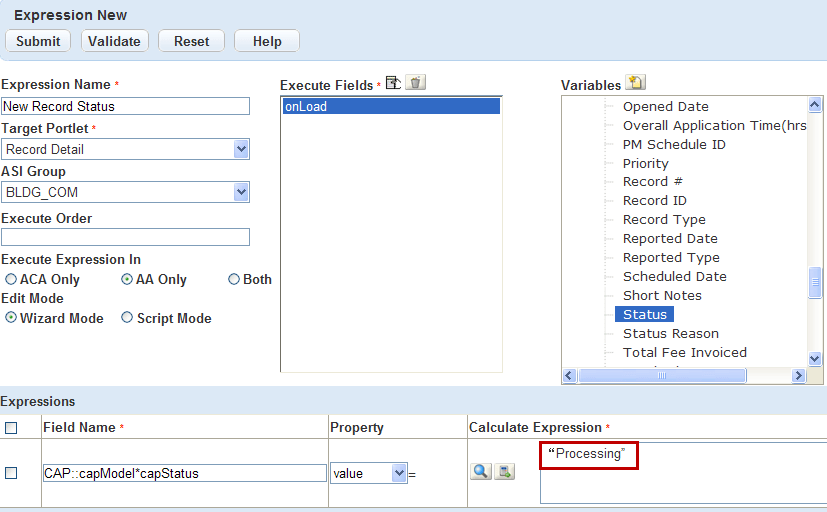Open the Target Portlet dropdown
Image resolution: width=827 pixels, height=512 pixels.
click(x=241, y=149)
